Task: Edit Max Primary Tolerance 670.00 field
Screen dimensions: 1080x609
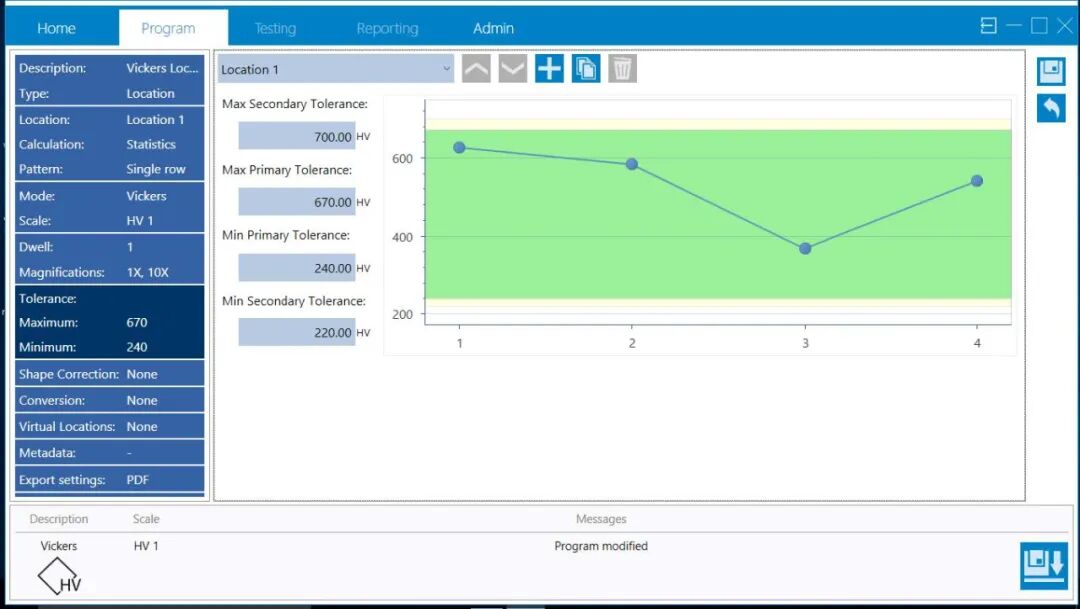Action: tap(297, 202)
